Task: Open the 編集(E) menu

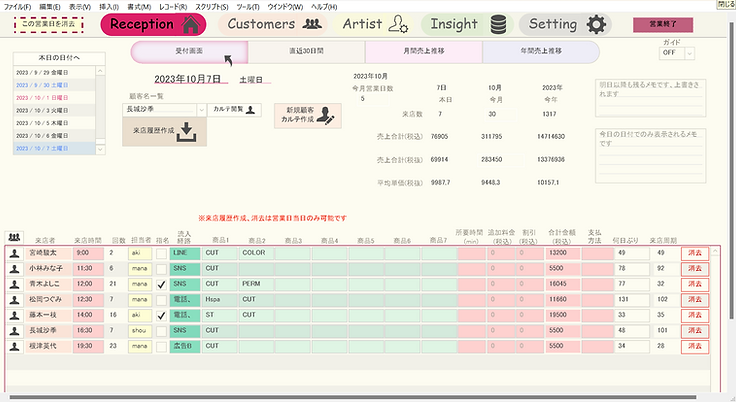Action: pos(49,7)
